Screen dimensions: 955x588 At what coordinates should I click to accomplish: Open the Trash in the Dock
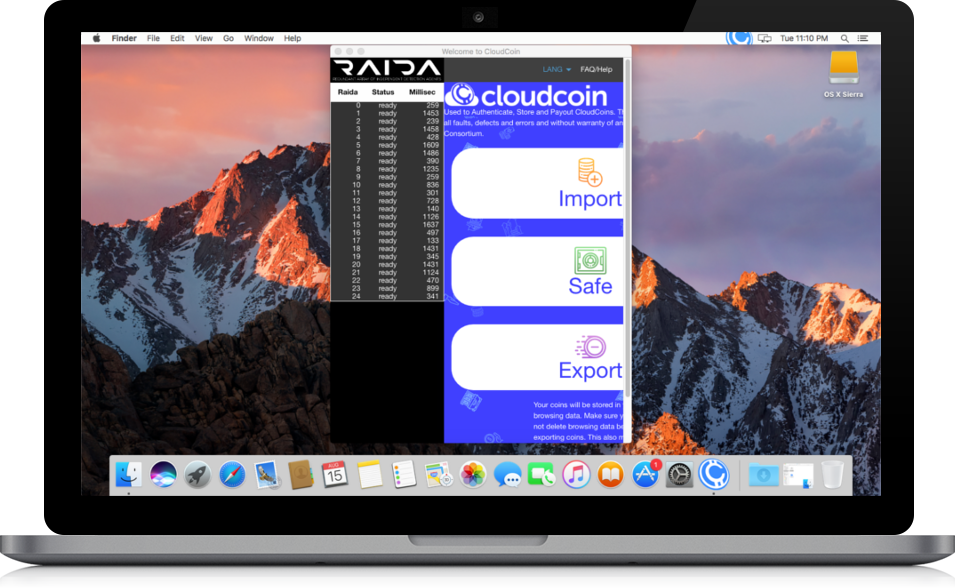(x=833, y=475)
